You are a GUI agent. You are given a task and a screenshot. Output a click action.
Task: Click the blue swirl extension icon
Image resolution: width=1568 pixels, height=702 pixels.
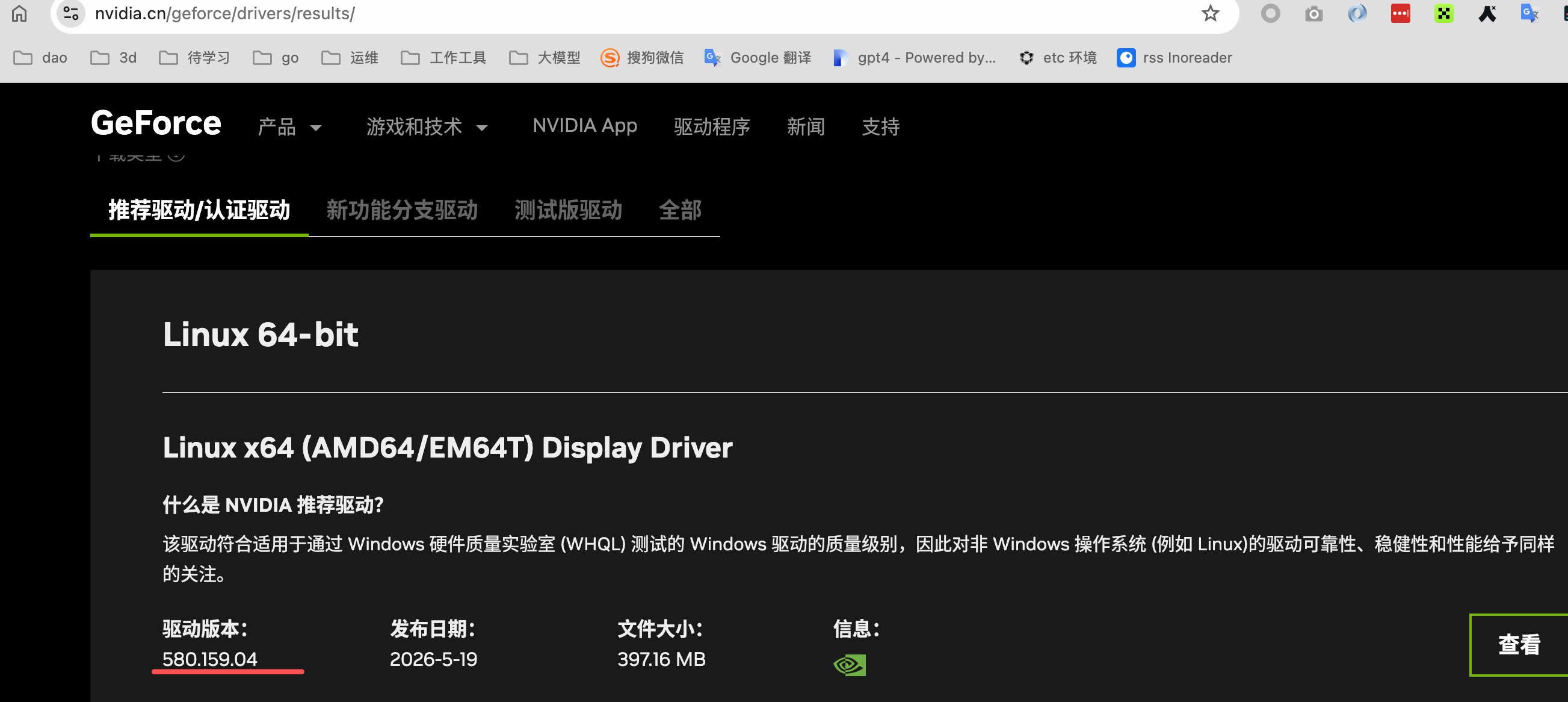(x=1357, y=13)
